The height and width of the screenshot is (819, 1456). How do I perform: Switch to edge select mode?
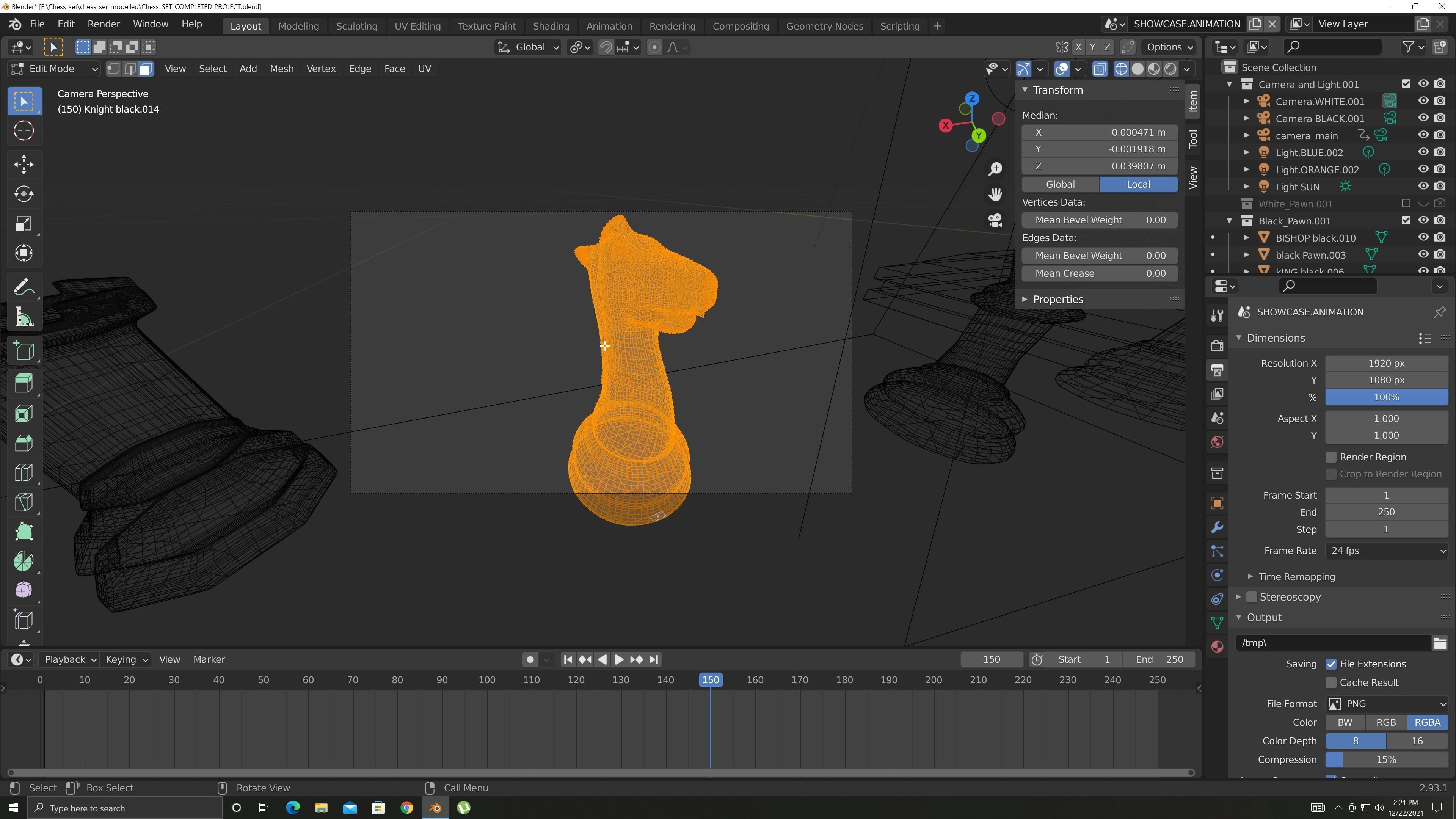[x=130, y=69]
